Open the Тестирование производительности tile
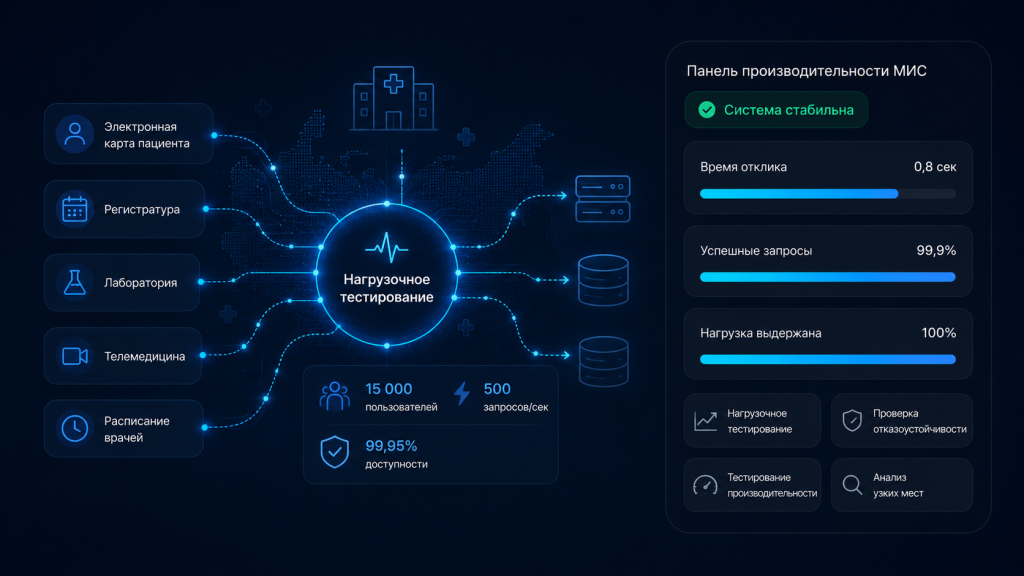 tap(752, 485)
